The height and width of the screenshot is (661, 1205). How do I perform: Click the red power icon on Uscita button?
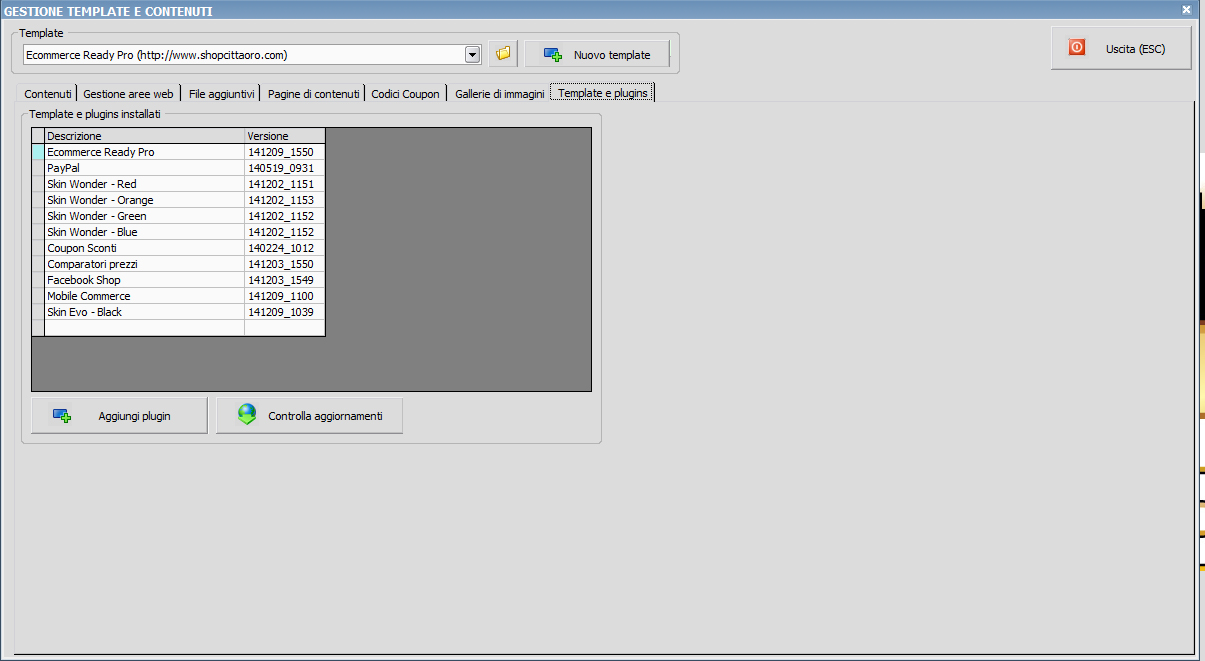[x=1077, y=47]
